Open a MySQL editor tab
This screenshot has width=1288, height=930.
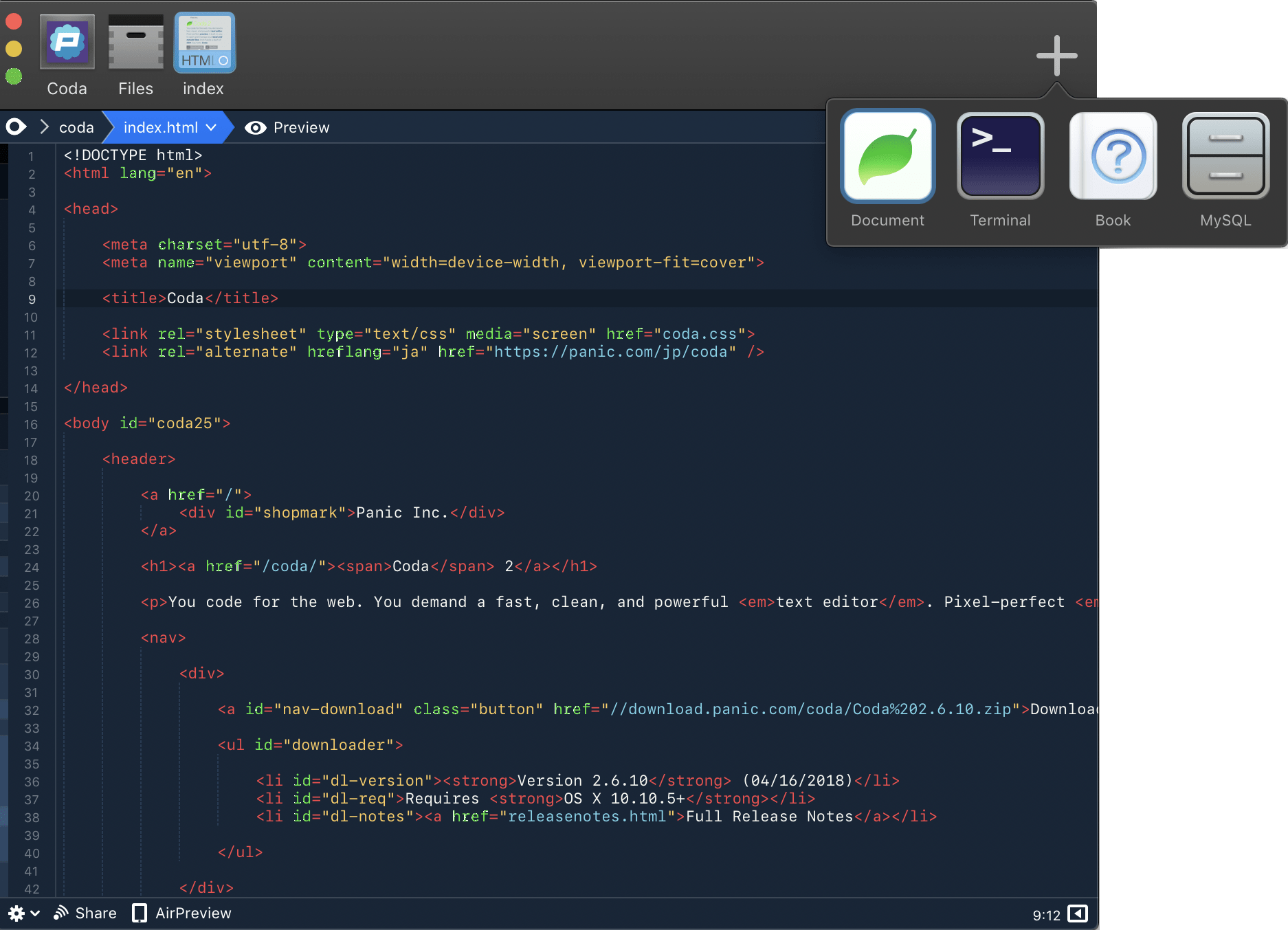pyautogui.click(x=1225, y=170)
